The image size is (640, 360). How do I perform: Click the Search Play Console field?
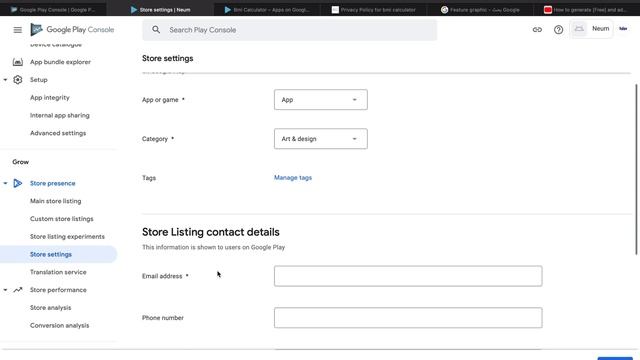[x=289, y=30]
